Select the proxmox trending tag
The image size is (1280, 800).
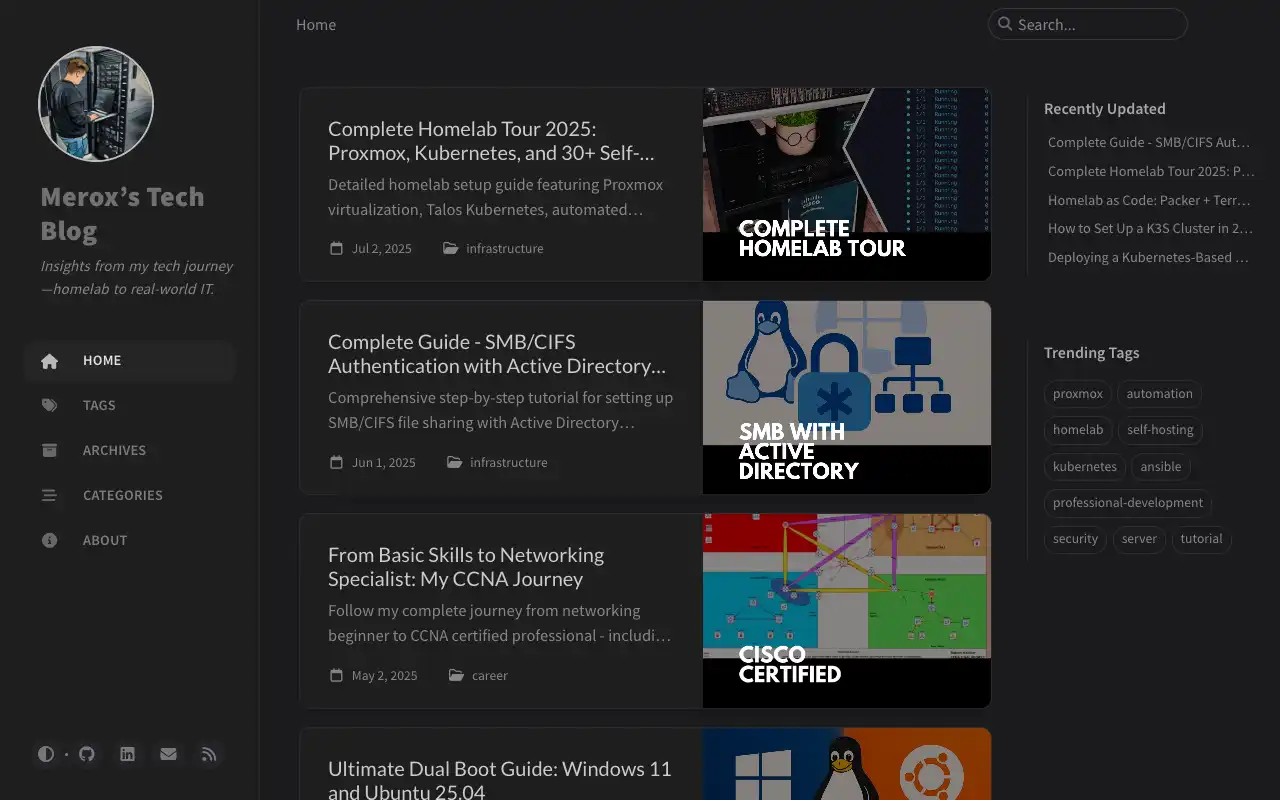pyautogui.click(x=1077, y=394)
